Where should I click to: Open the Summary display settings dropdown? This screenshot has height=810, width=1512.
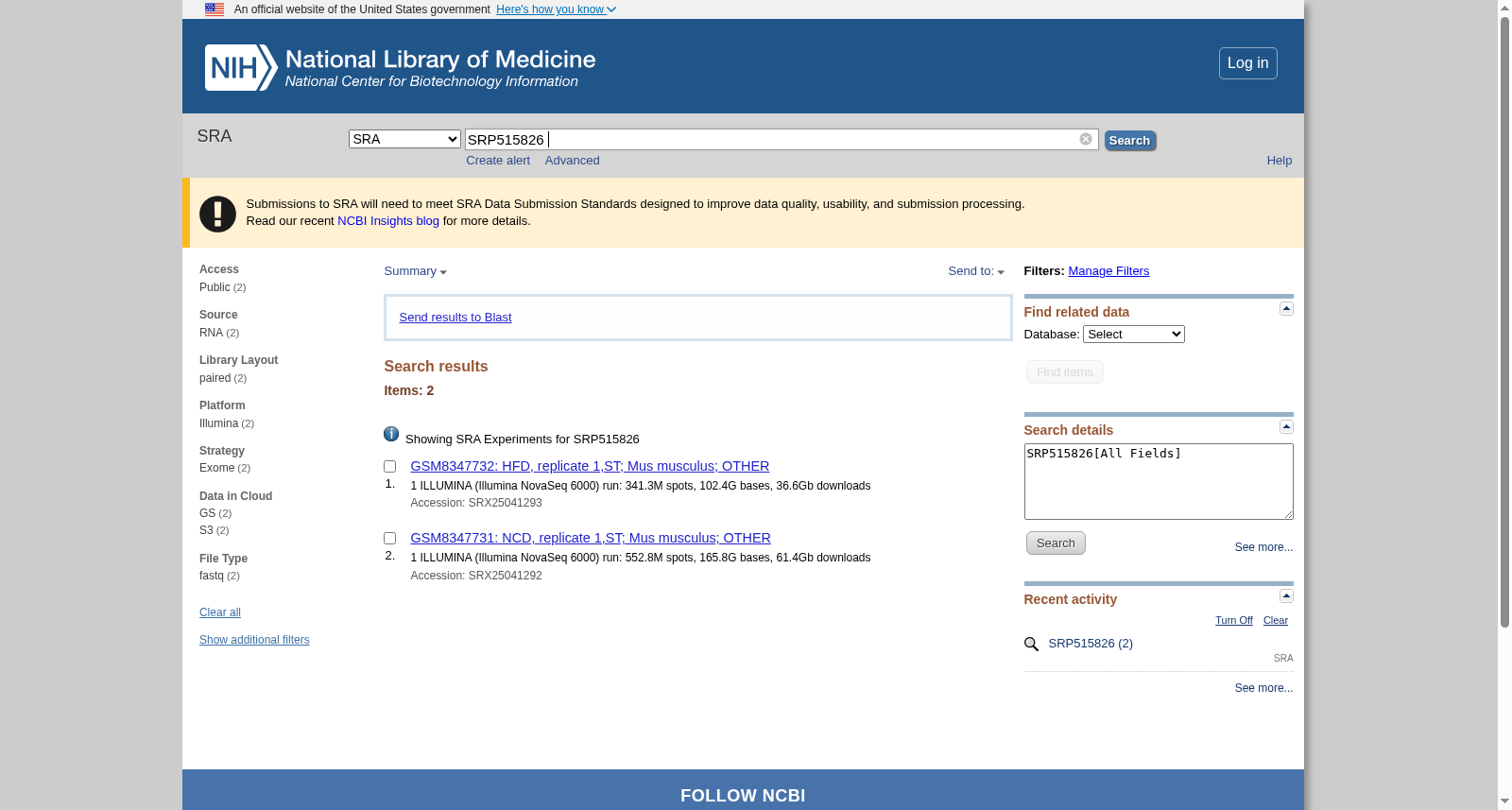[x=415, y=271]
